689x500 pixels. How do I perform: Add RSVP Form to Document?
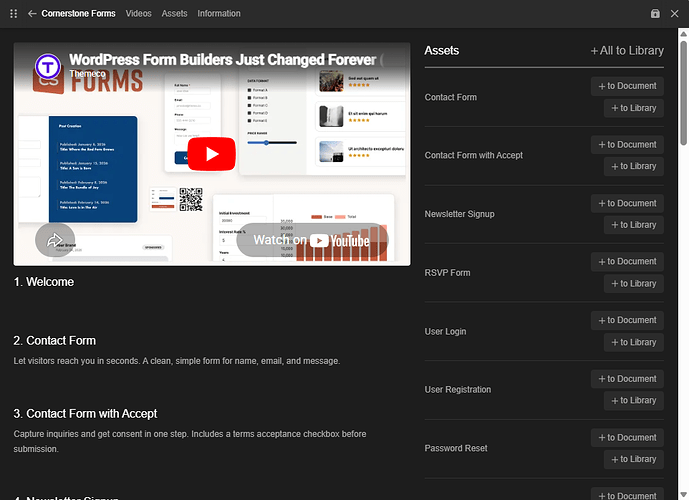pyautogui.click(x=627, y=262)
